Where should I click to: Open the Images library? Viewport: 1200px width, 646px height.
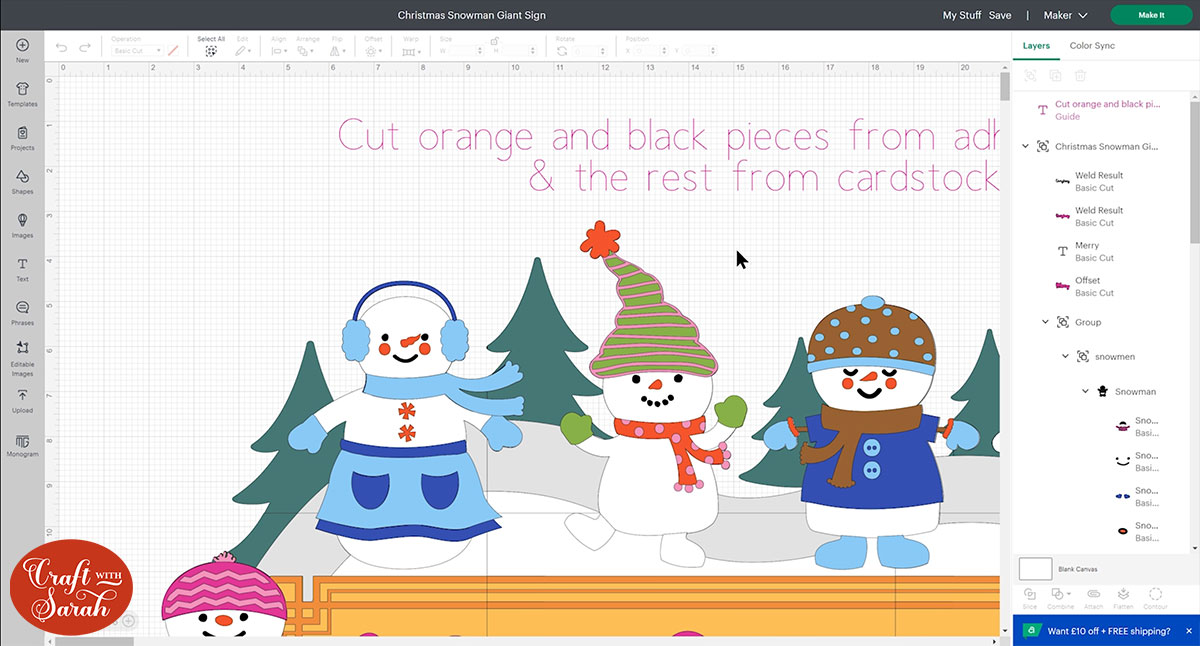[22, 222]
